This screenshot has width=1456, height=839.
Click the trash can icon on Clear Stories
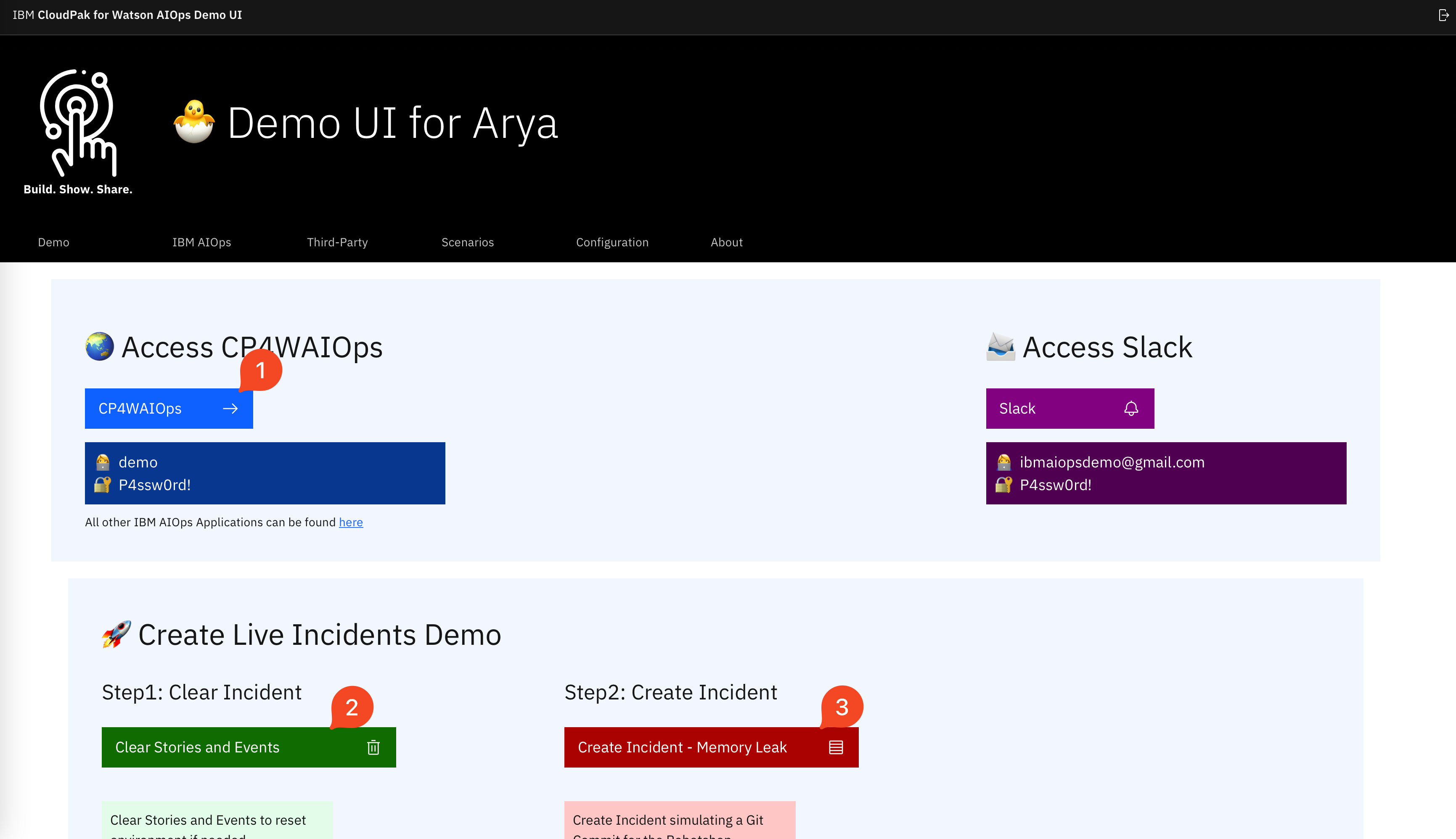[x=373, y=747]
